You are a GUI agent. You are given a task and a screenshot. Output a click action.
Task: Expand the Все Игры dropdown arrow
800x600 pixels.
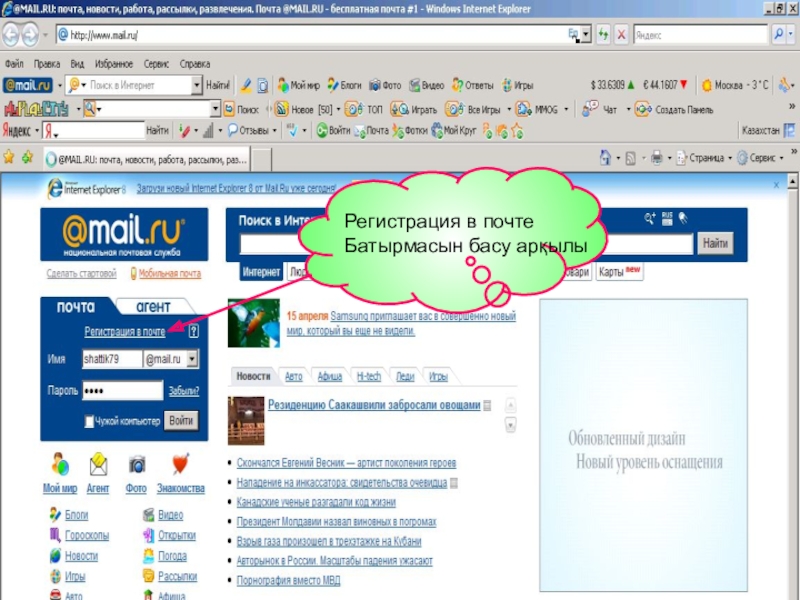tap(509, 109)
